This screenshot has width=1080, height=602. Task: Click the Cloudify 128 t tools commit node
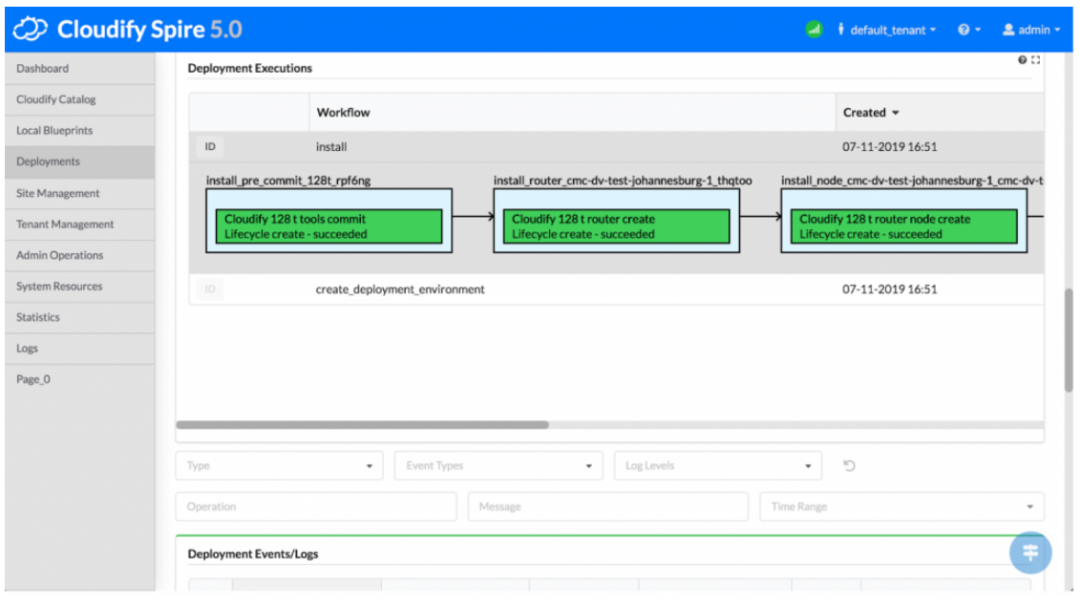[x=329, y=227]
